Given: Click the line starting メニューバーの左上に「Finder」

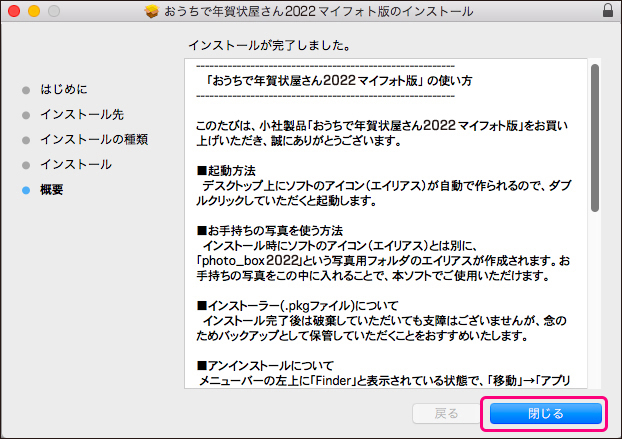Looking at the screenshot, I should (384, 381).
